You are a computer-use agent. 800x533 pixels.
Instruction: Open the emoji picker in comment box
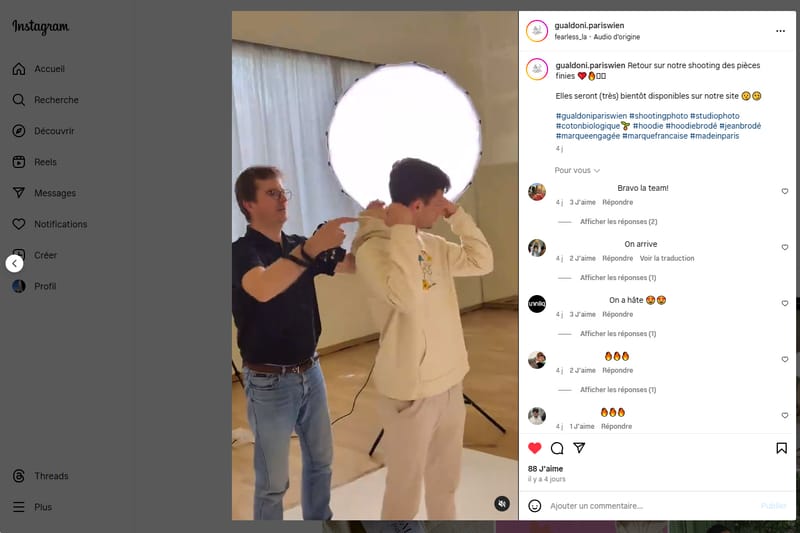click(535, 506)
